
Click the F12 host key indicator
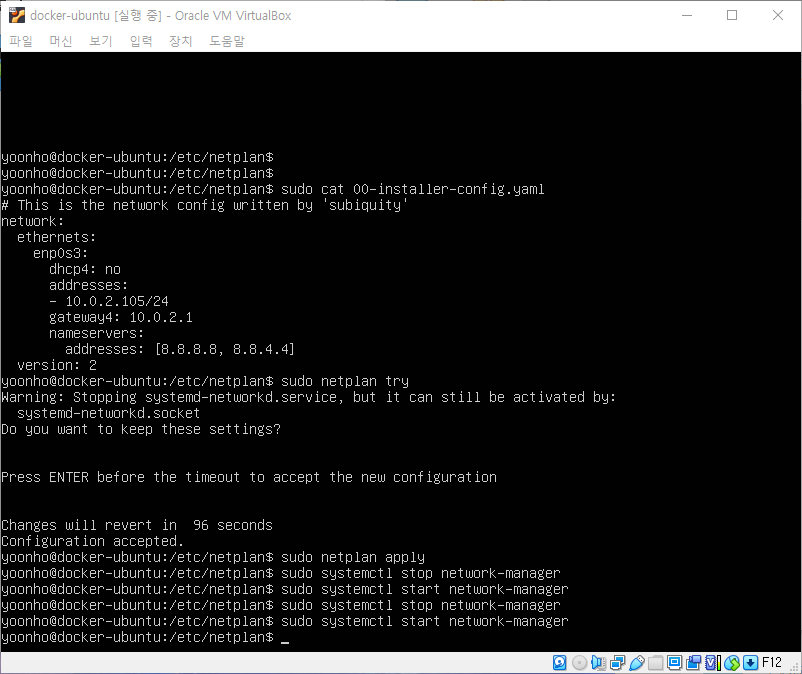tap(772, 663)
